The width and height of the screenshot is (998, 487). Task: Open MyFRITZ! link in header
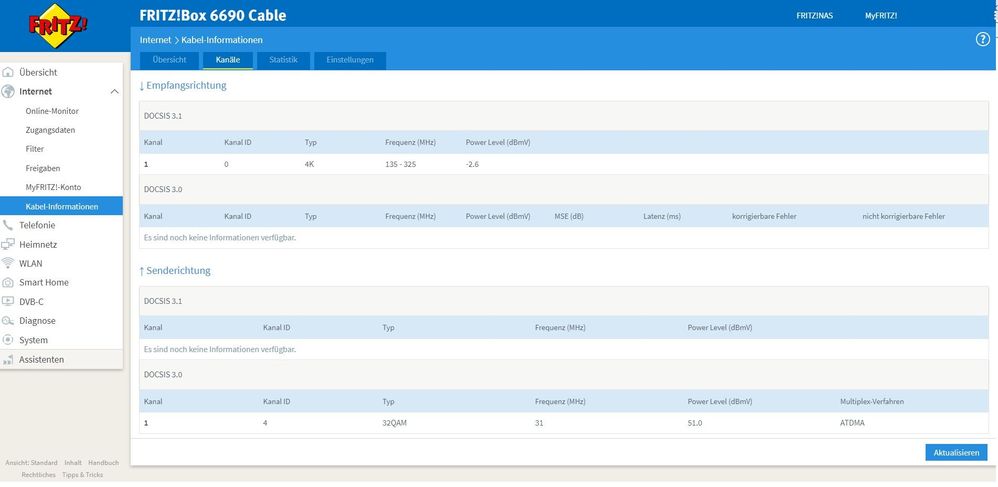point(881,16)
